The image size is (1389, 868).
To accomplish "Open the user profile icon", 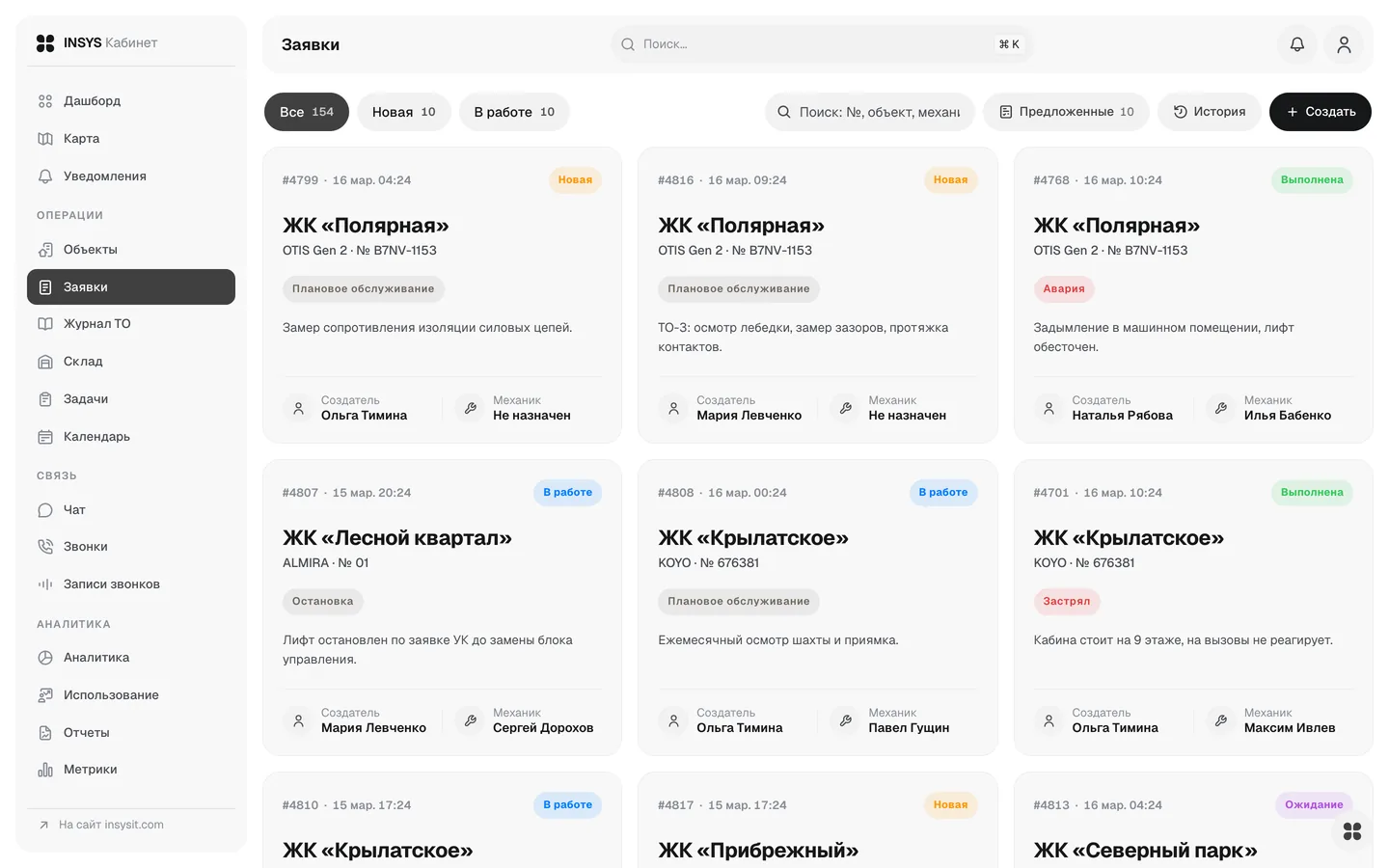I will point(1344,44).
